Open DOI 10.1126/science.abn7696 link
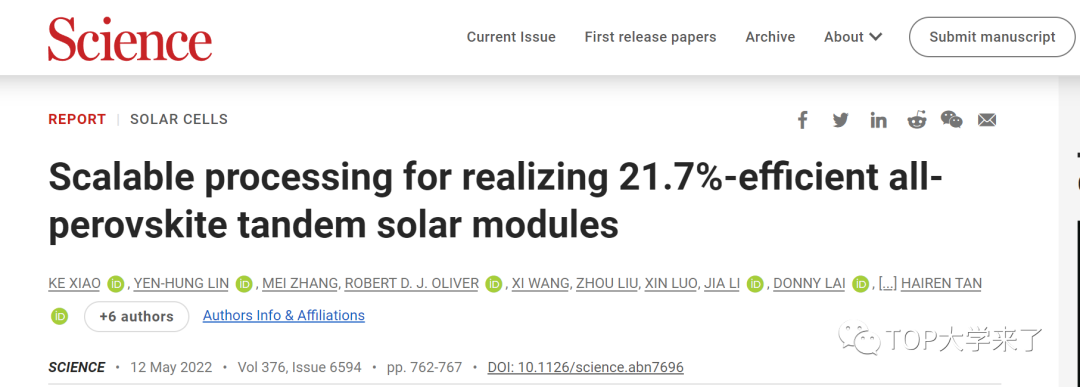Screen dimensions: 1080x387 click(585, 368)
